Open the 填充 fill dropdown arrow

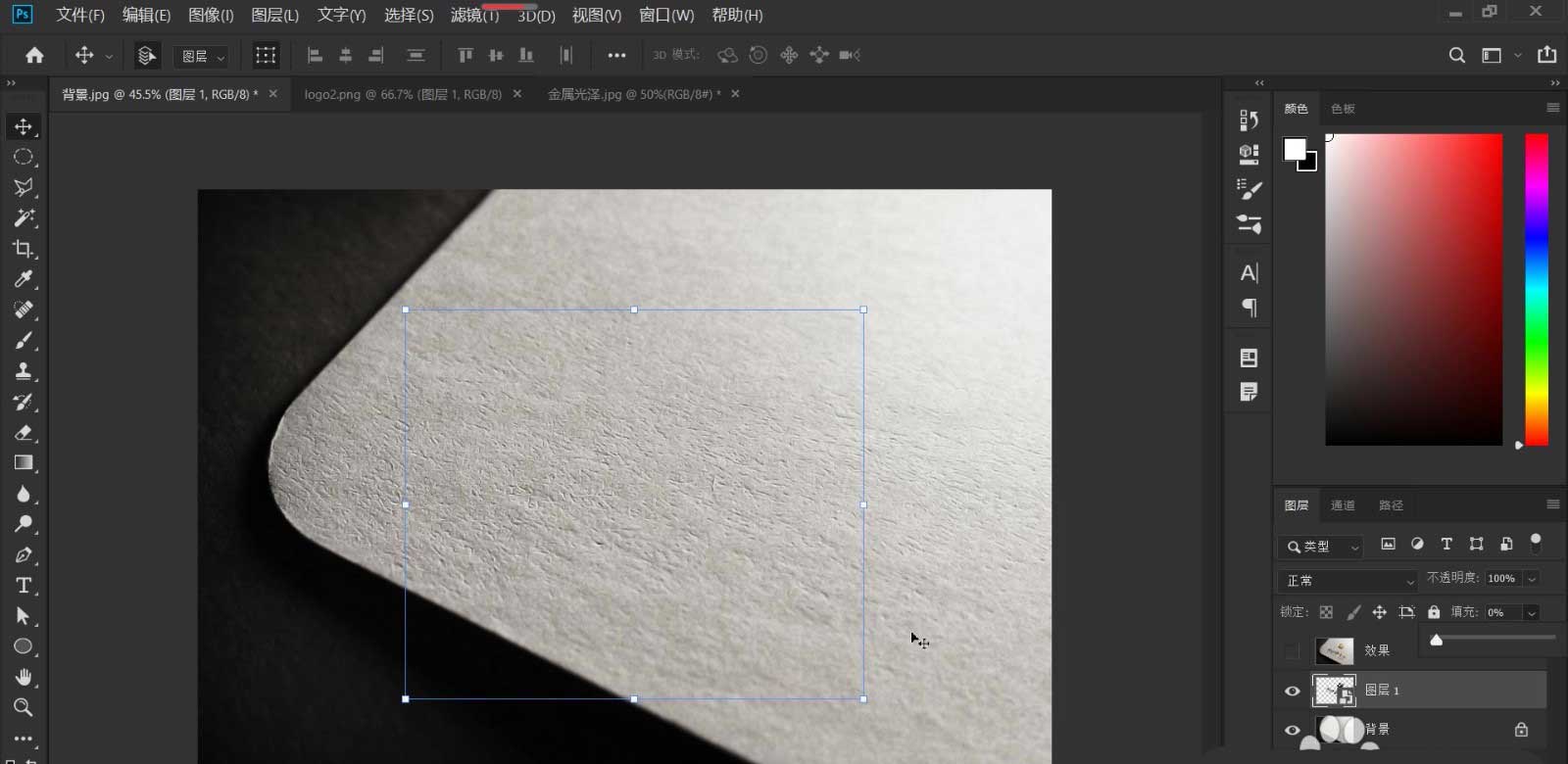click(1531, 613)
